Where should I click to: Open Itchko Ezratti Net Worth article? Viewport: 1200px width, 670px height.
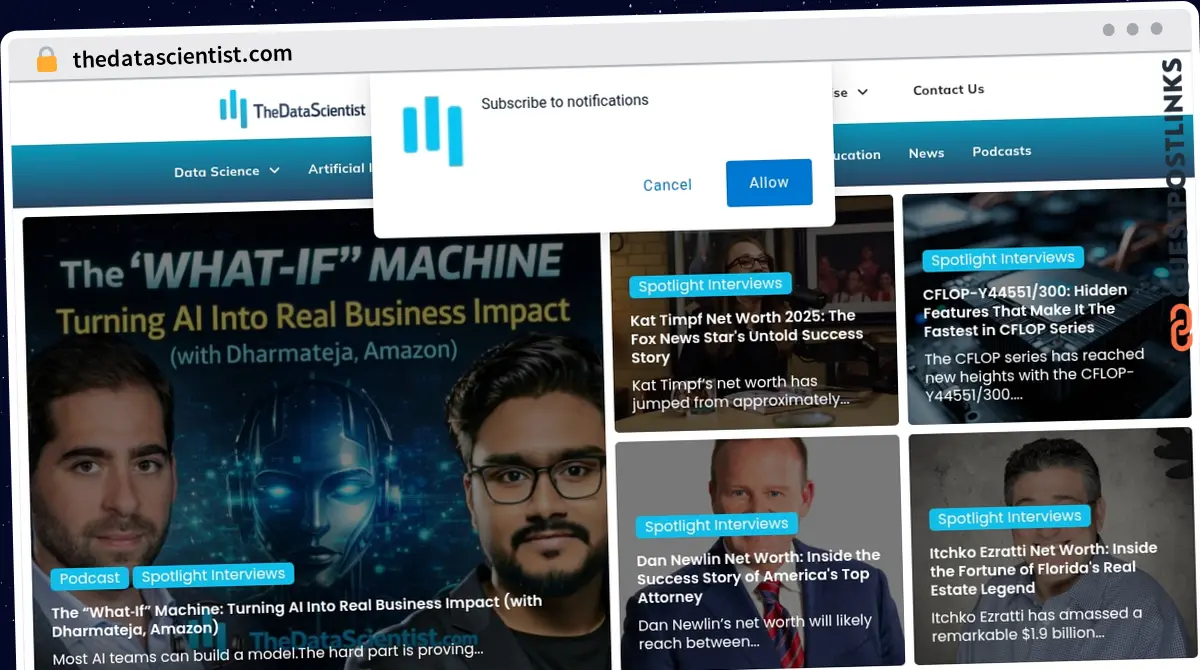tap(1042, 568)
